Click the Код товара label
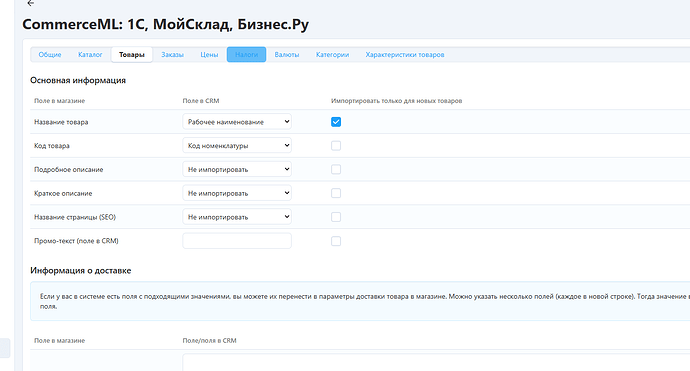 pyautogui.click(x=52, y=146)
